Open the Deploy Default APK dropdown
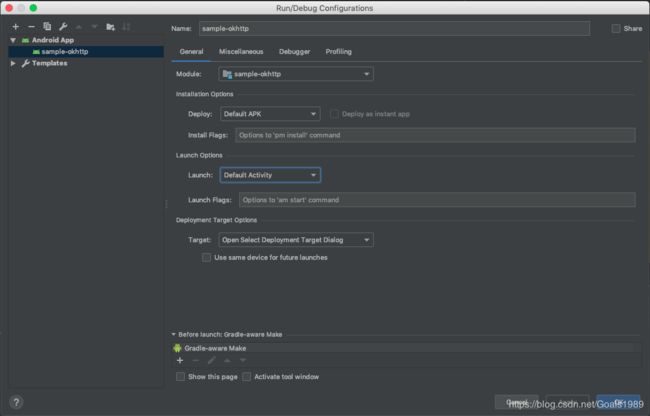Screen dimensions: 650x416 tap(270, 114)
